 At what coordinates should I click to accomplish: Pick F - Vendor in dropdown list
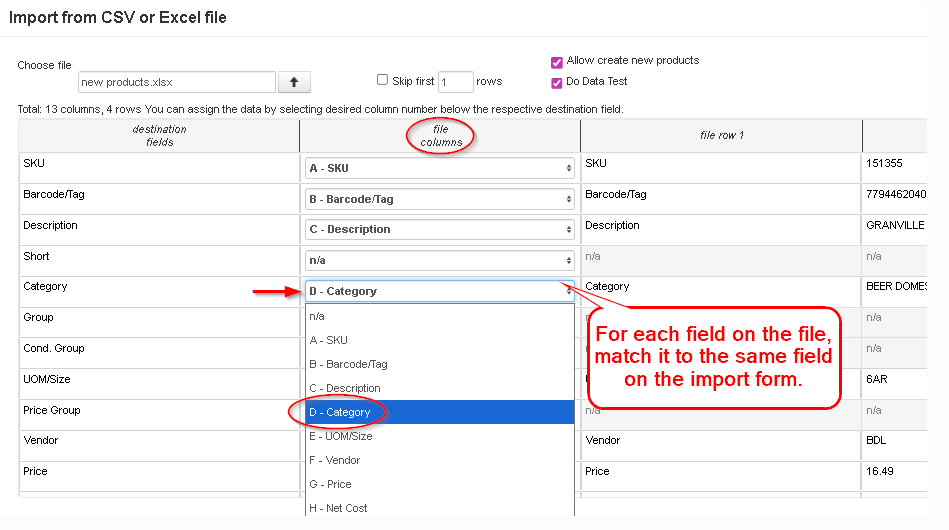coord(439,460)
